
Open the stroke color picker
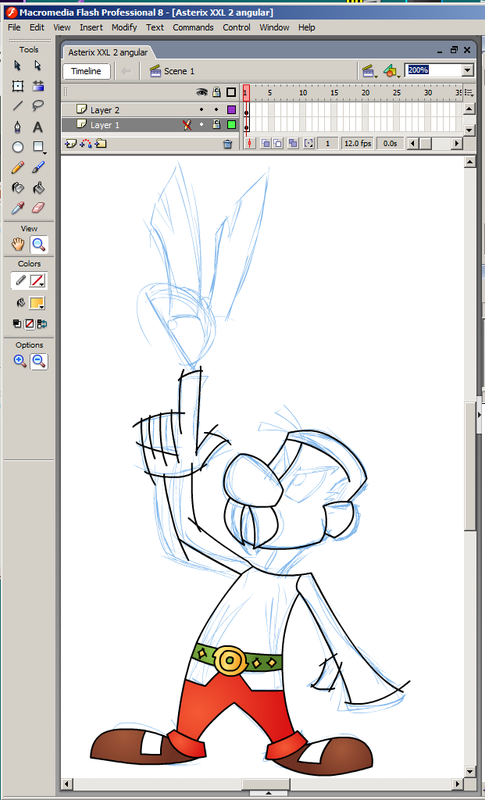click(x=37, y=280)
